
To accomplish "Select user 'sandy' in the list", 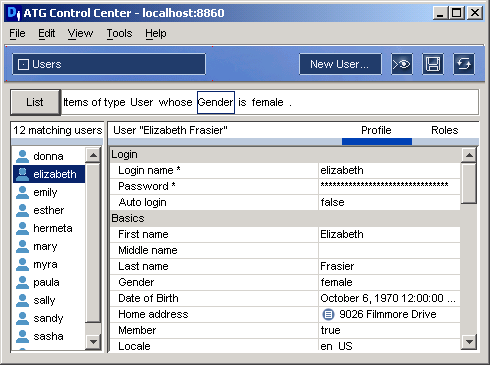I will coord(48,318).
